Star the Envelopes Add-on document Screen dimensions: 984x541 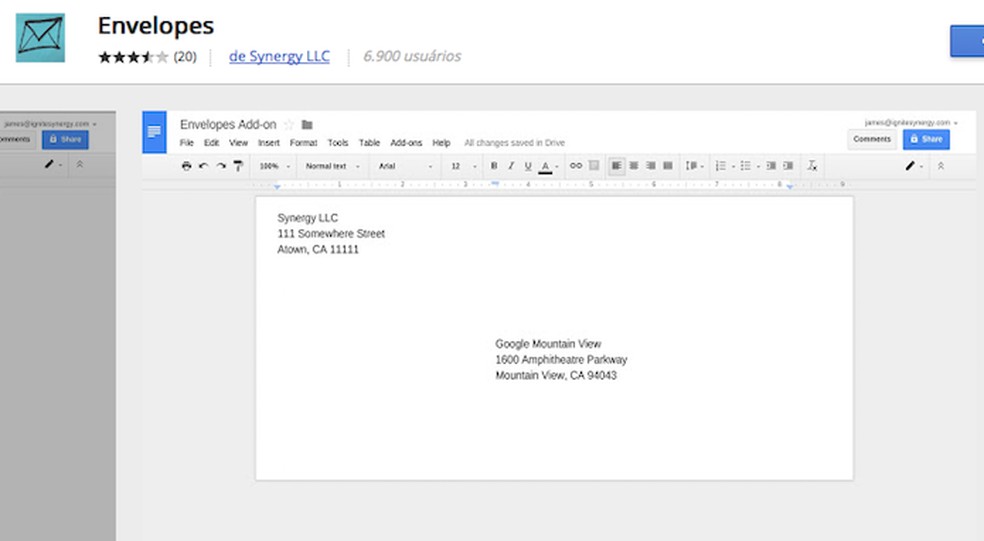[x=289, y=124]
